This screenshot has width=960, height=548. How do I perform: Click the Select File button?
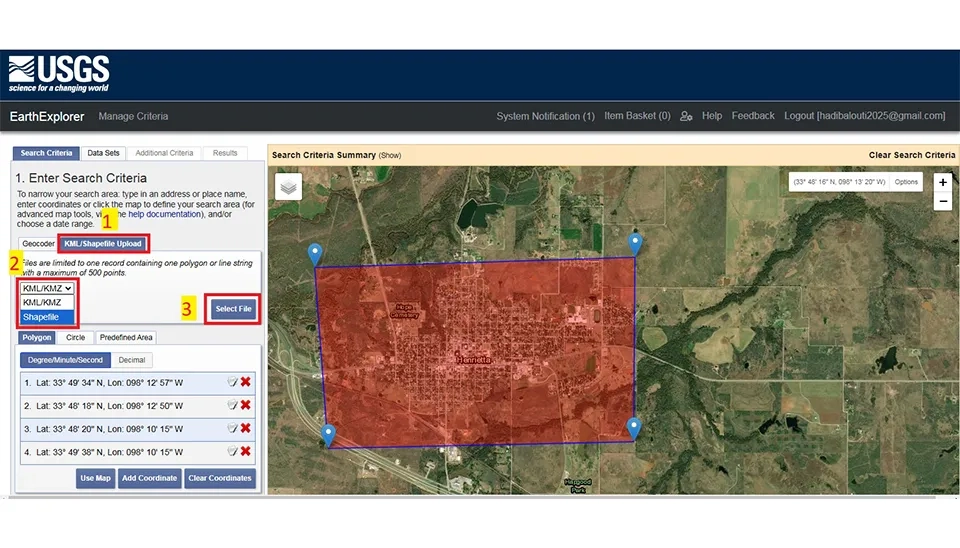point(233,309)
